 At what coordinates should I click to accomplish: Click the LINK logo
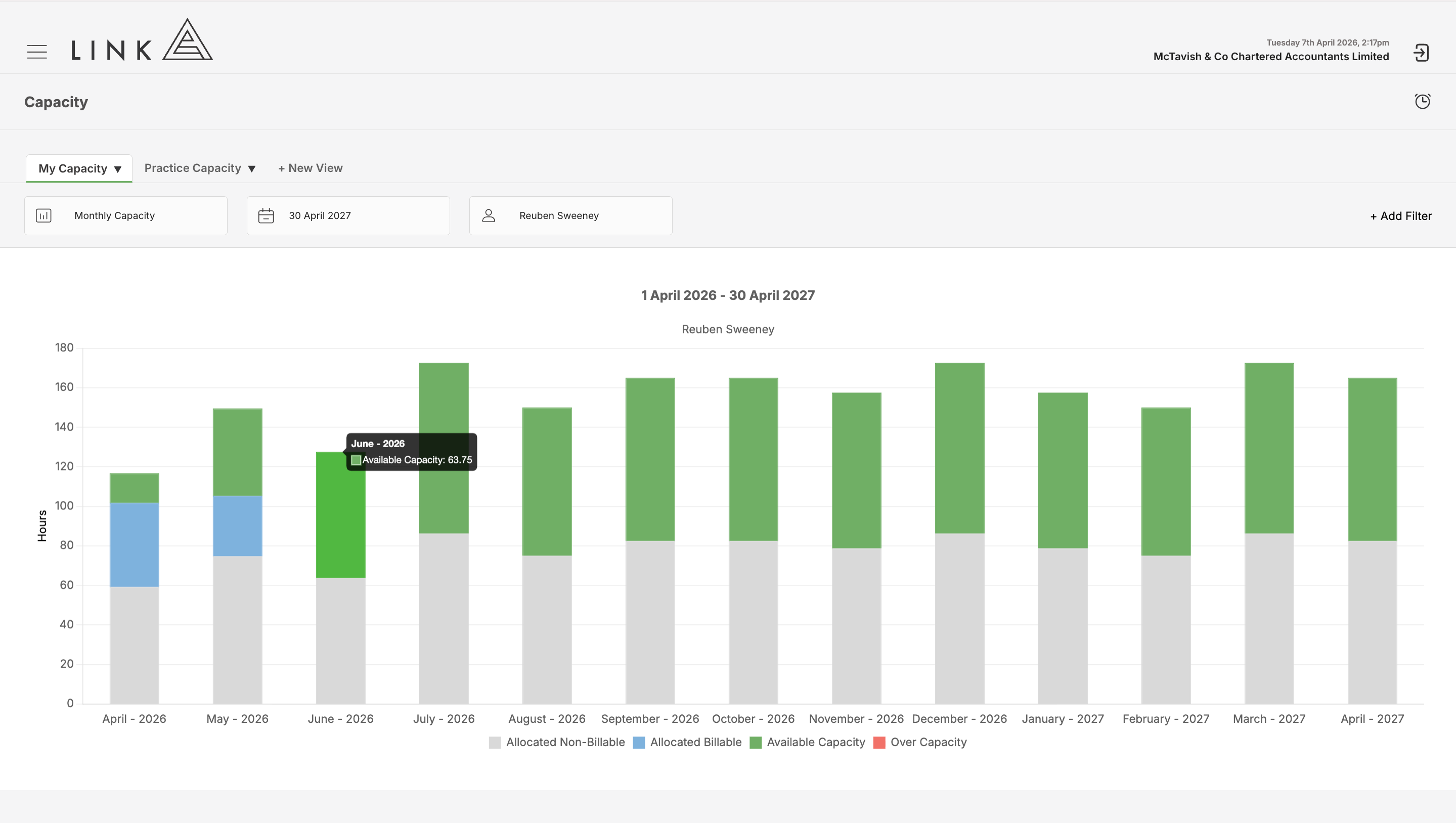click(x=142, y=39)
